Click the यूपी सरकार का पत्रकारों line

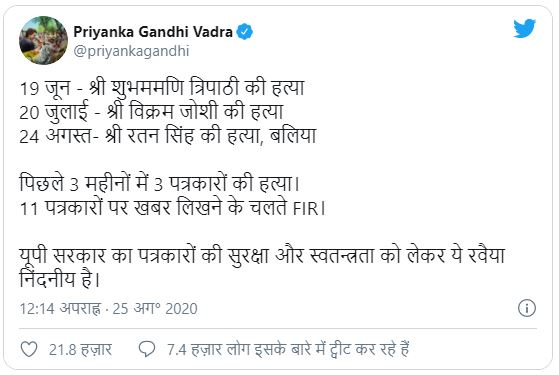(262, 255)
